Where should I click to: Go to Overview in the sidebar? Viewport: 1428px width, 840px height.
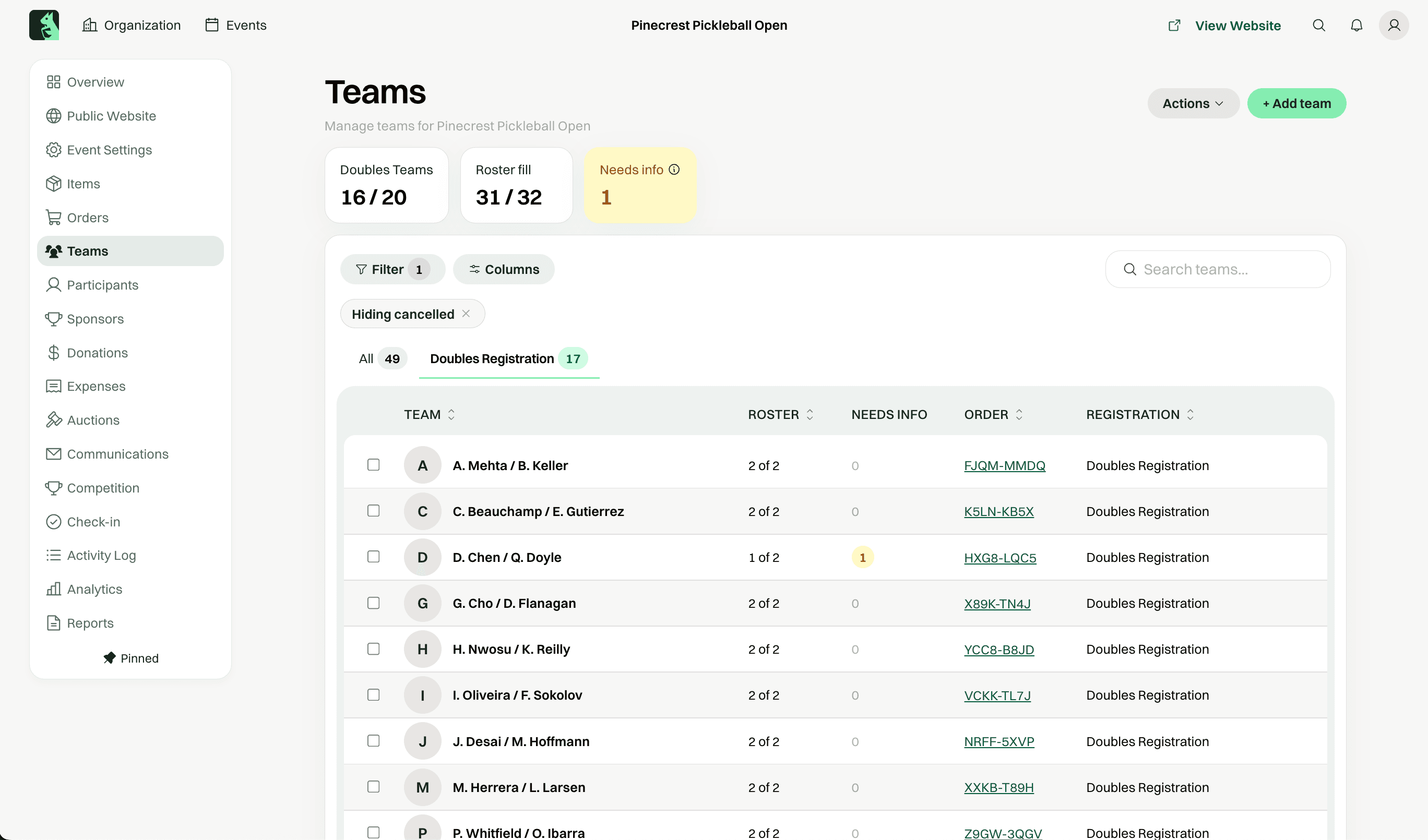click(130, 82)
